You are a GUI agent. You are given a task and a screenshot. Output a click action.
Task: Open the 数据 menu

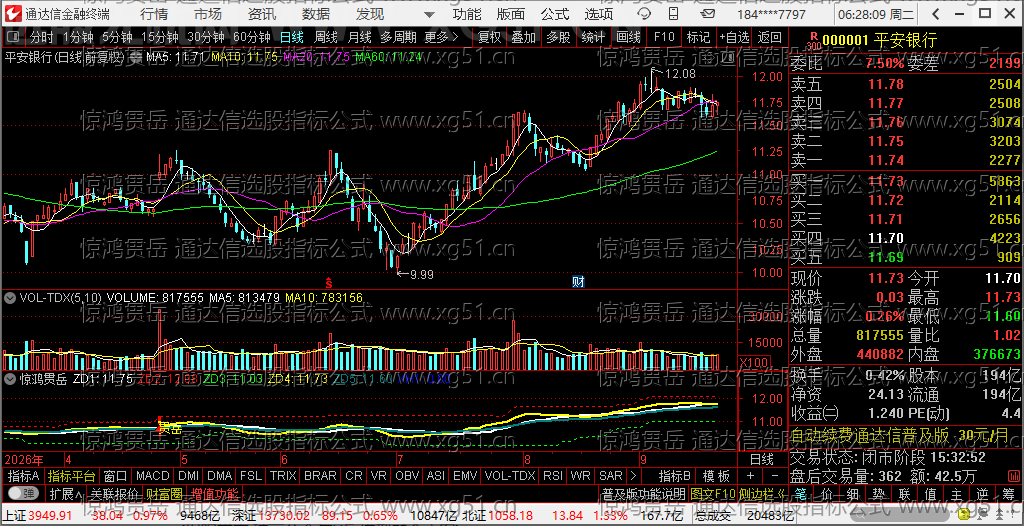[x=316, y=14]
